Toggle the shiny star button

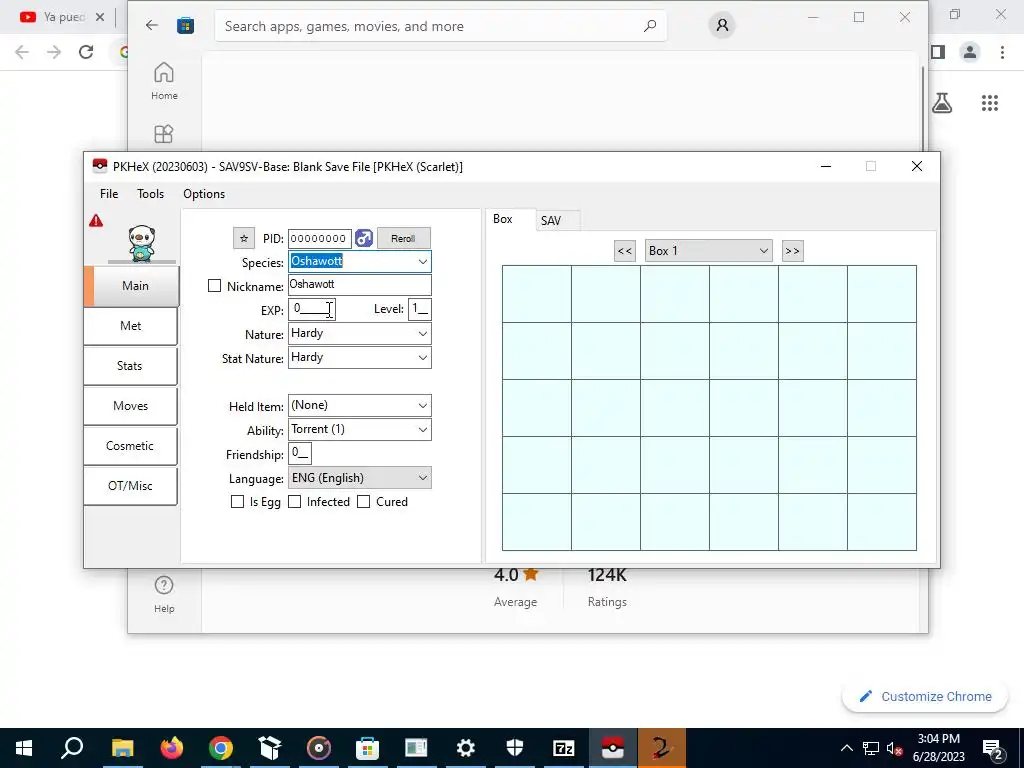tap(244, 238)
